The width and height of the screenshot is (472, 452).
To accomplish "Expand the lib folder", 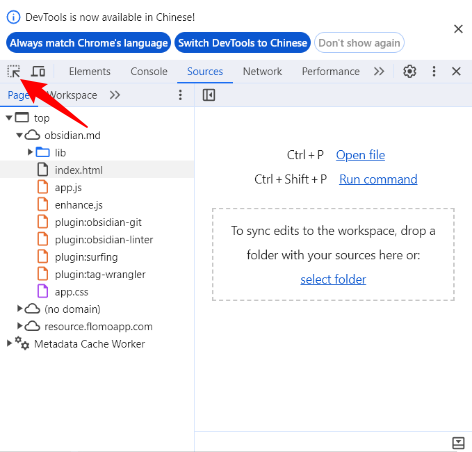I will pos(30,152).
